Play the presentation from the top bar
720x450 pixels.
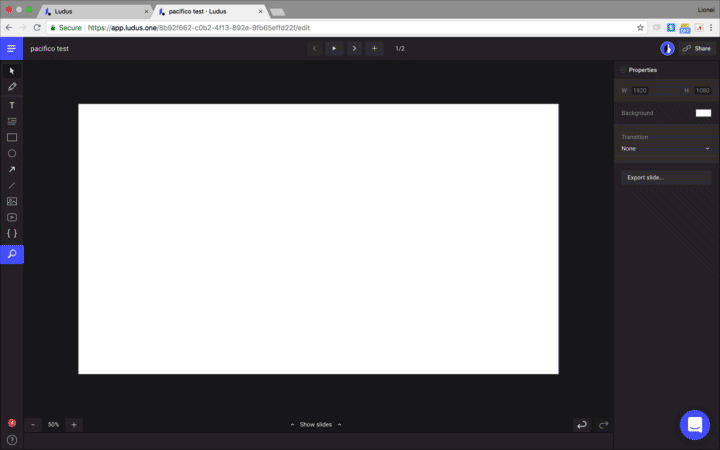[x=334, y=48]
